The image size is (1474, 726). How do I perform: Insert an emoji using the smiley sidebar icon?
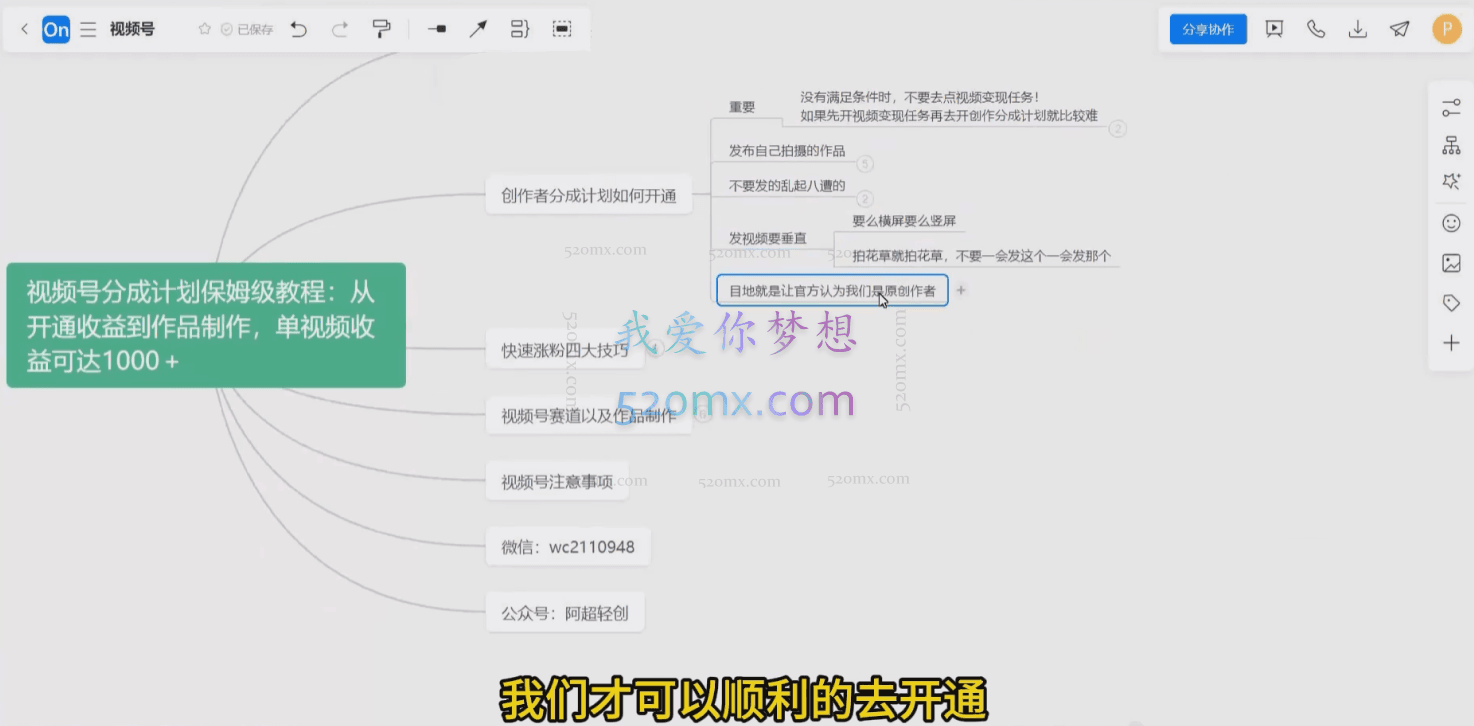tap(1450, 223)
